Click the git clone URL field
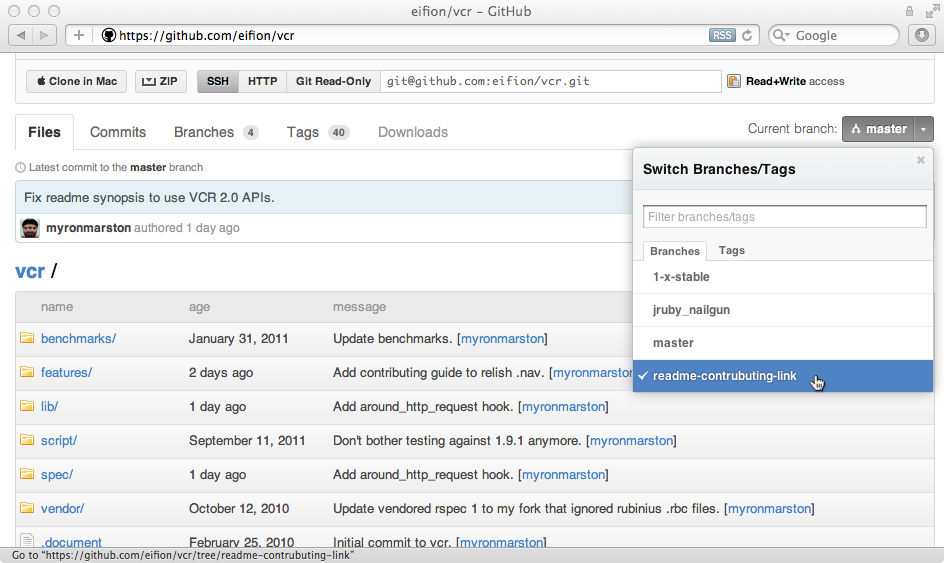The image size is (944, 563). (x=551, y=81)
